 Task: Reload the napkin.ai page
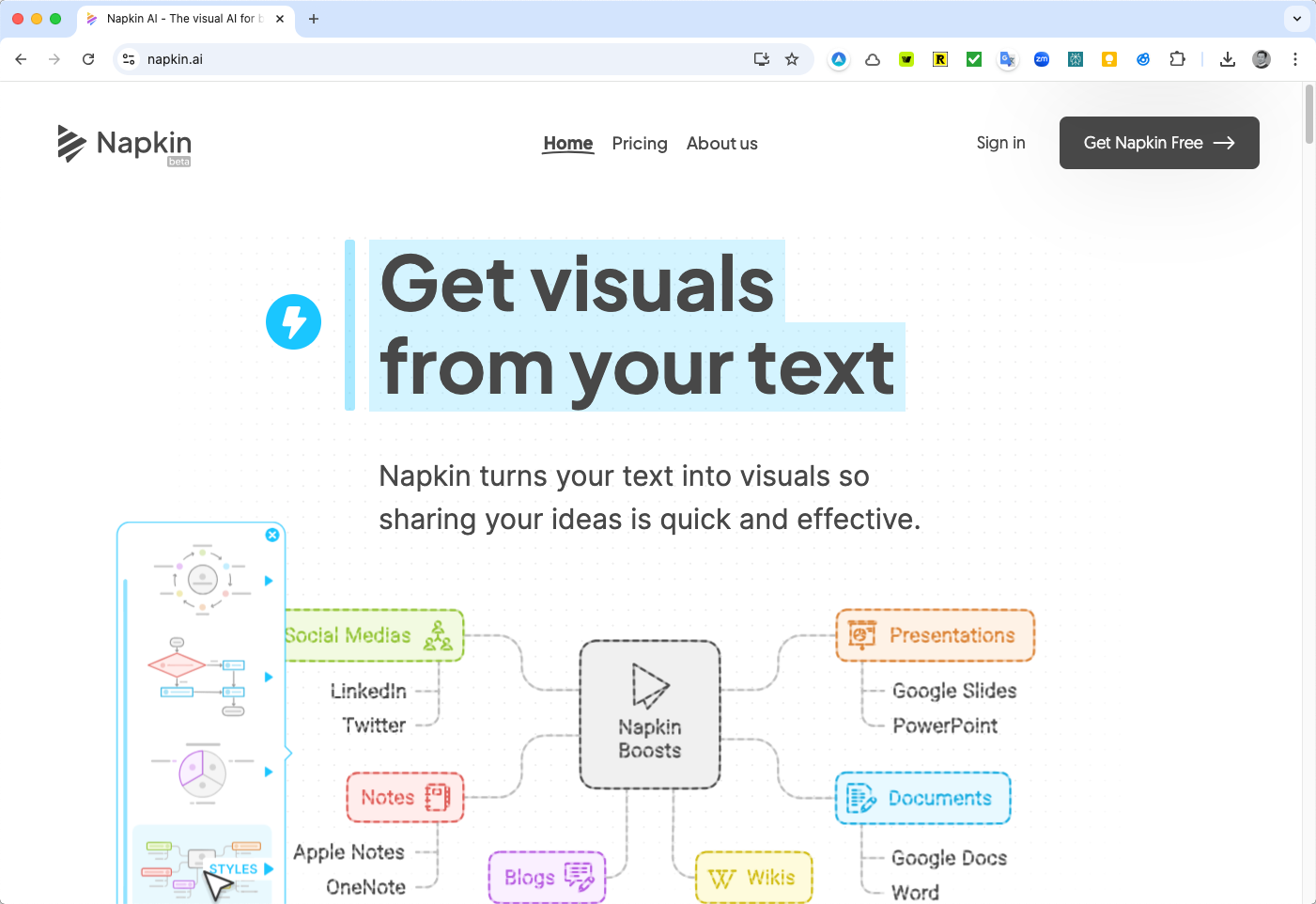point(88,59)
